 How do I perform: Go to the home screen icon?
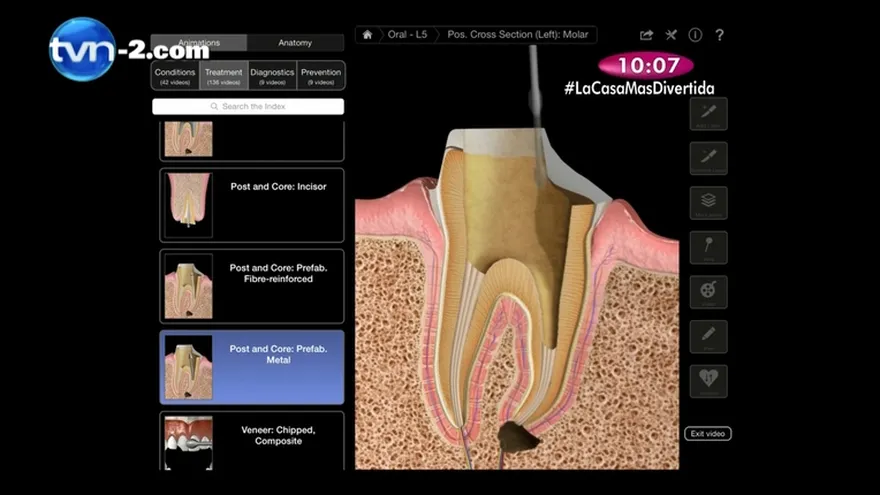click(367, 35)
